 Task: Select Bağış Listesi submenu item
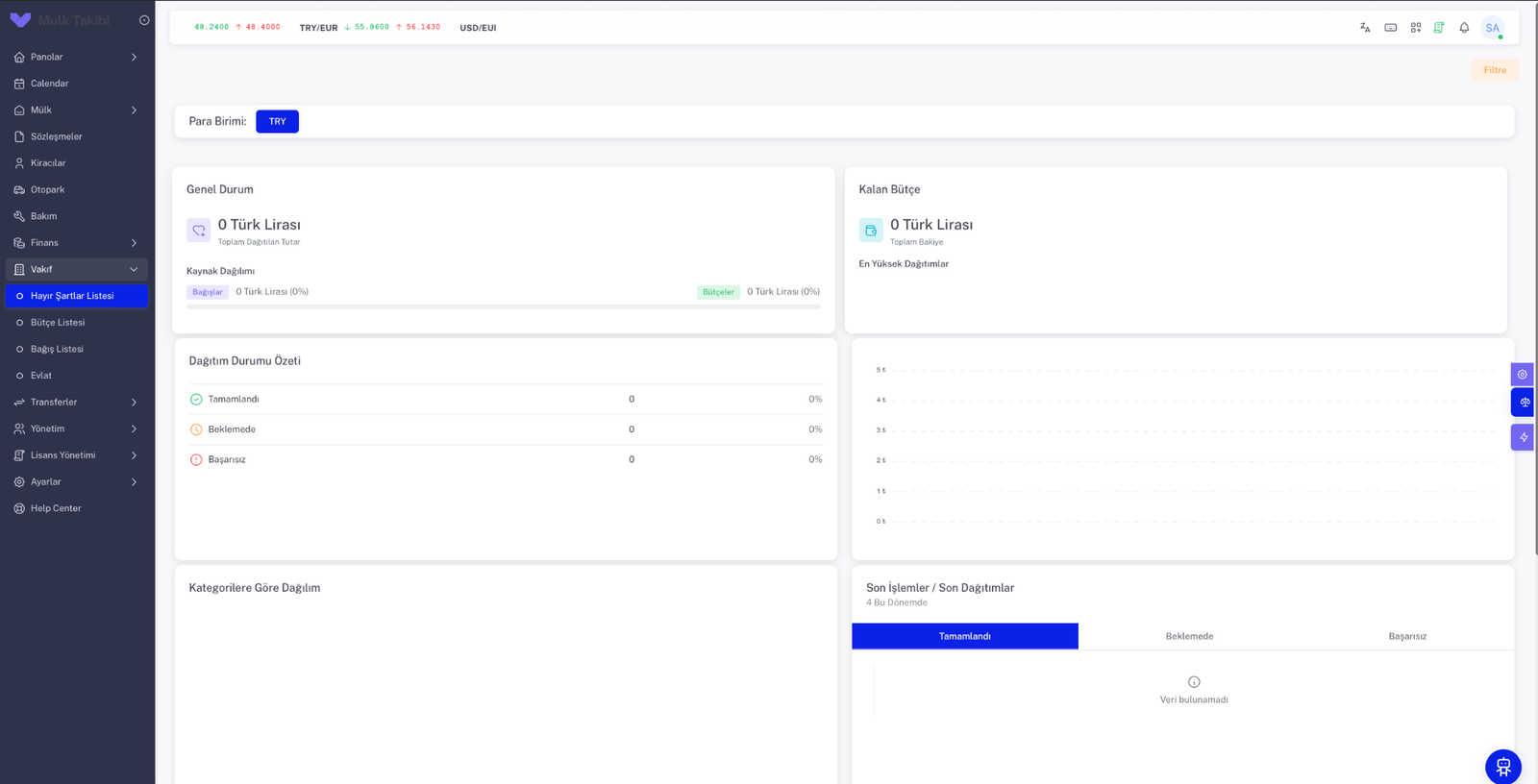(77, 349)
